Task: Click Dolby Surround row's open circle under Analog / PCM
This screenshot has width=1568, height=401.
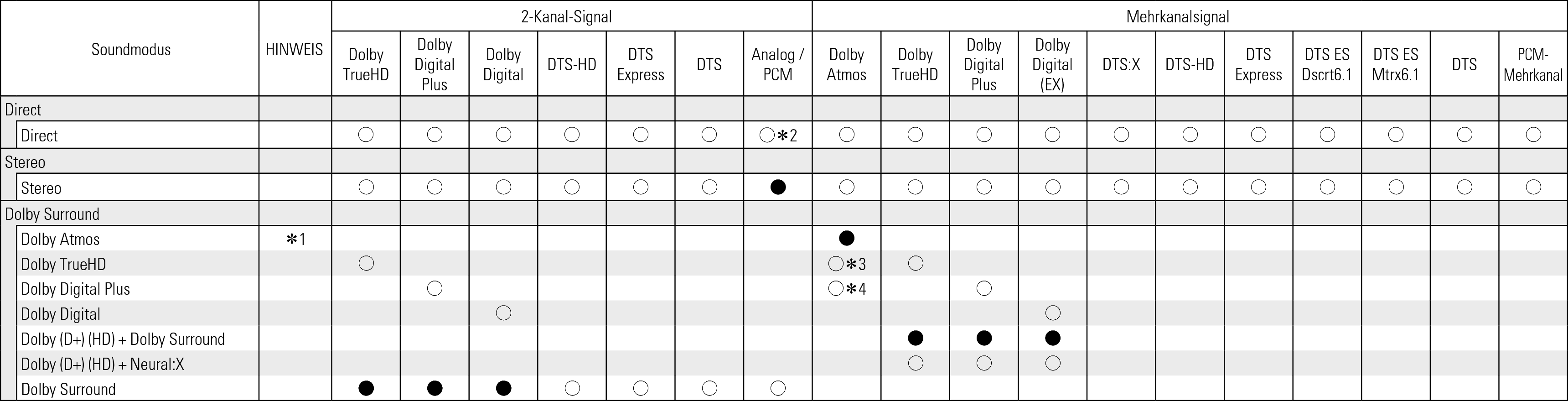Action: click(777, 388)
